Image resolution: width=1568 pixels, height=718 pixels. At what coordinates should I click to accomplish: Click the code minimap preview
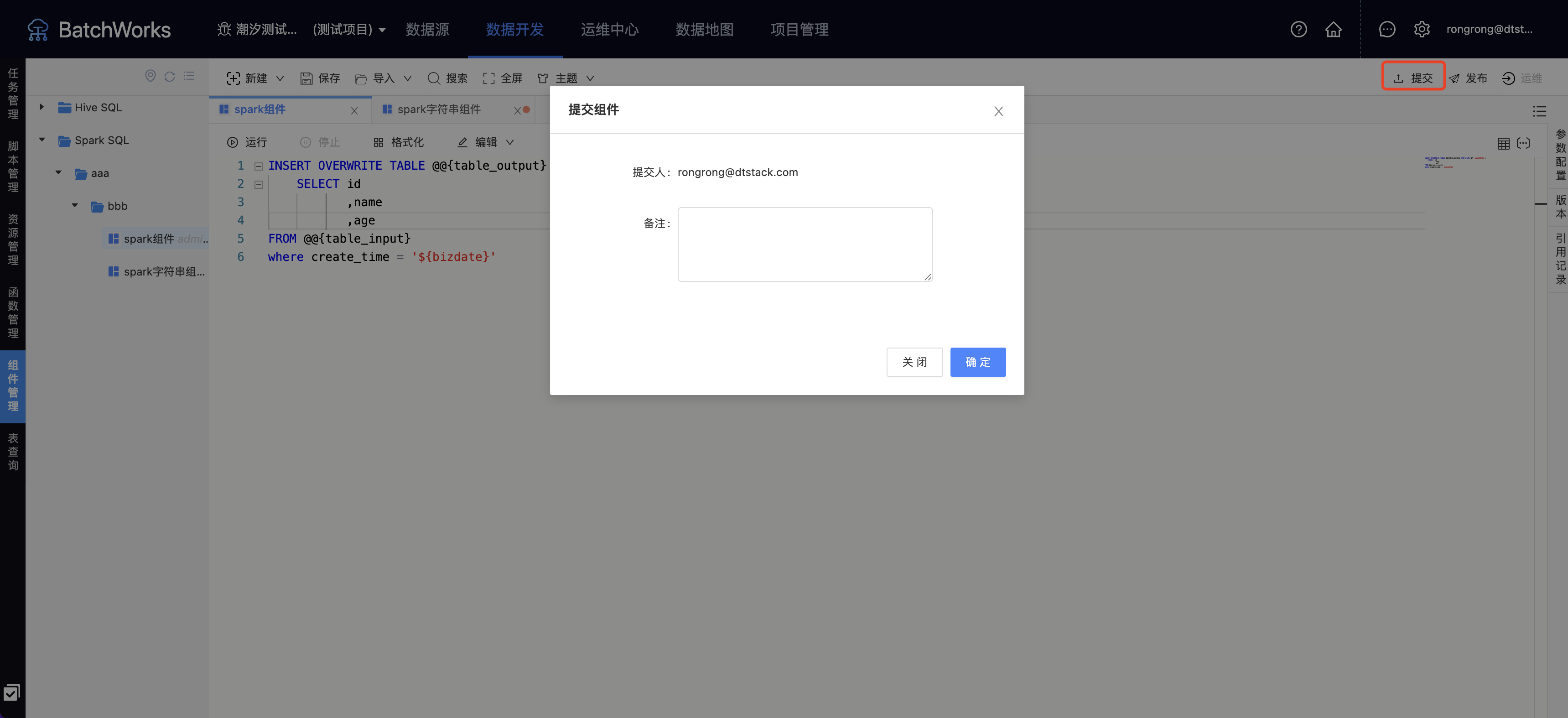(x=1455, y=162)
